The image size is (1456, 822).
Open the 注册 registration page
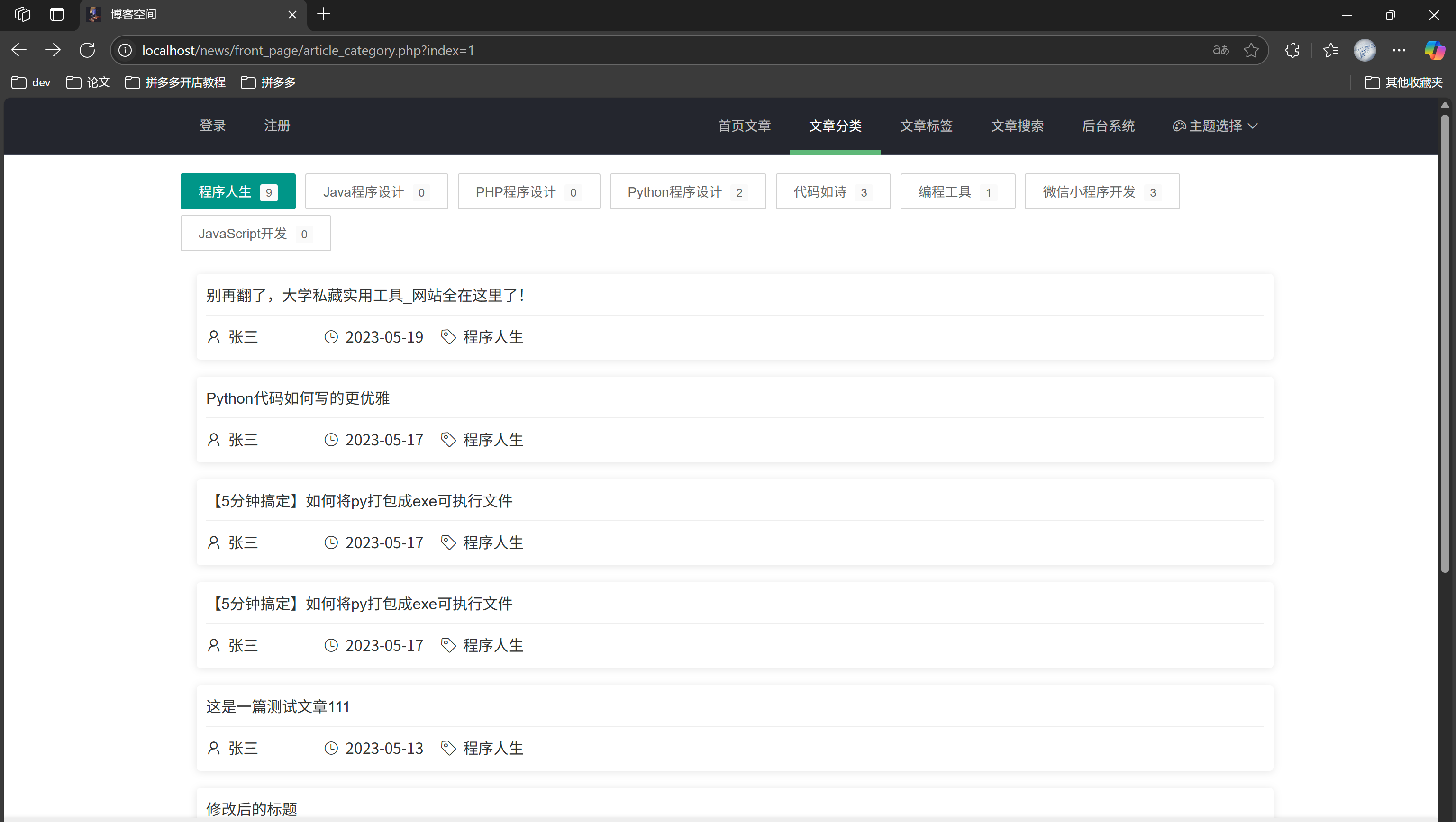point(277,126)
